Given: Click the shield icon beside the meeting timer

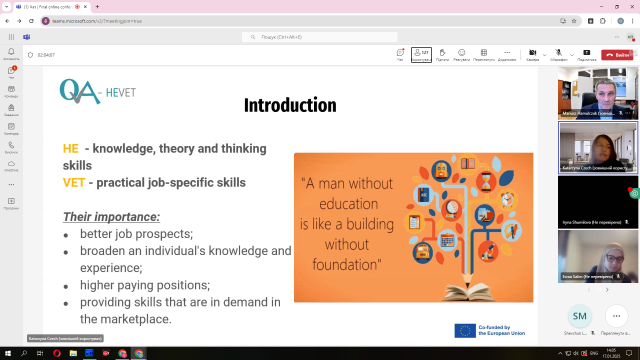Looking at the screenshot, I should click(31, 55).
